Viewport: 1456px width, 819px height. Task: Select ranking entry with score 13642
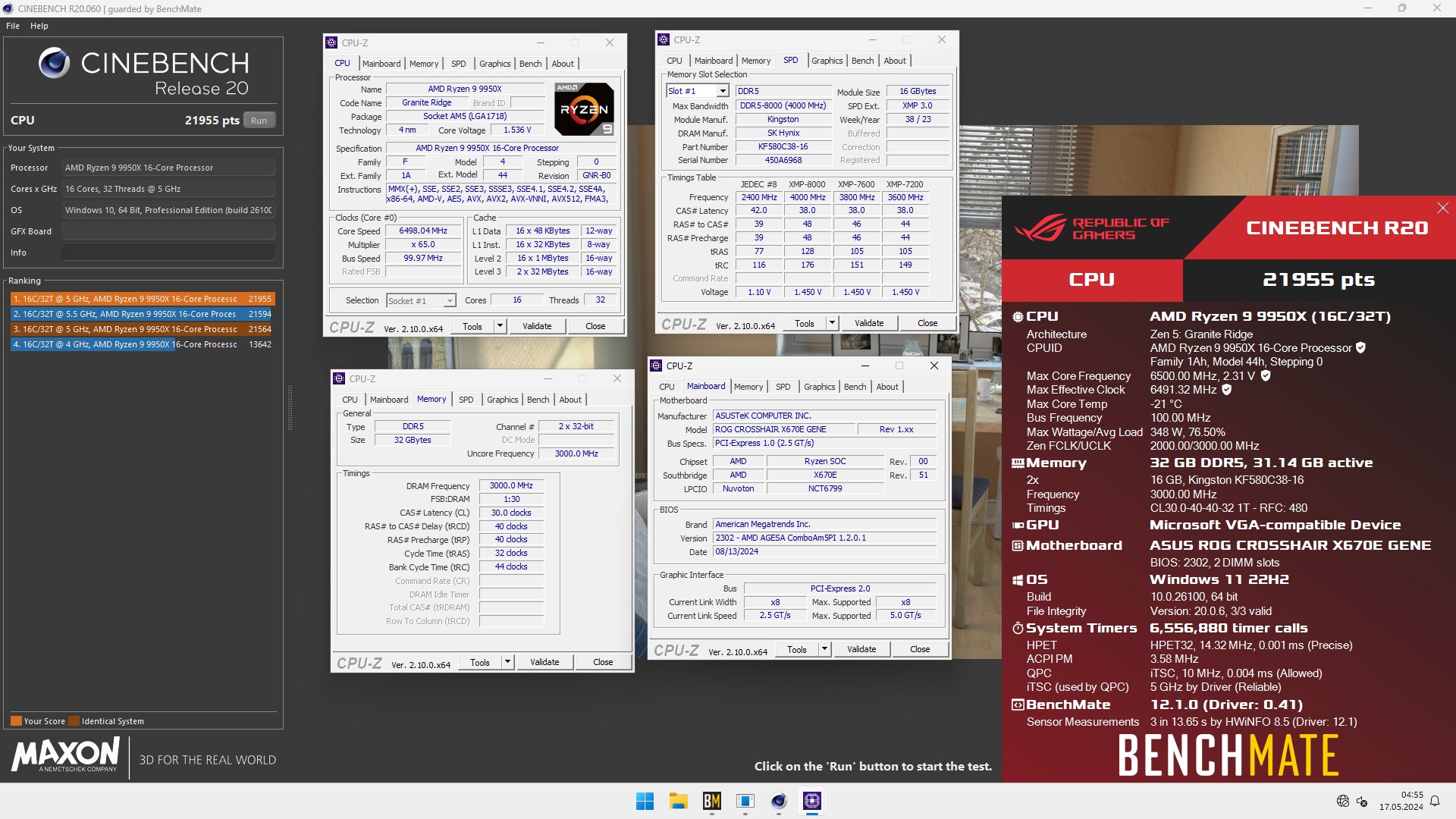coord(142,344)
